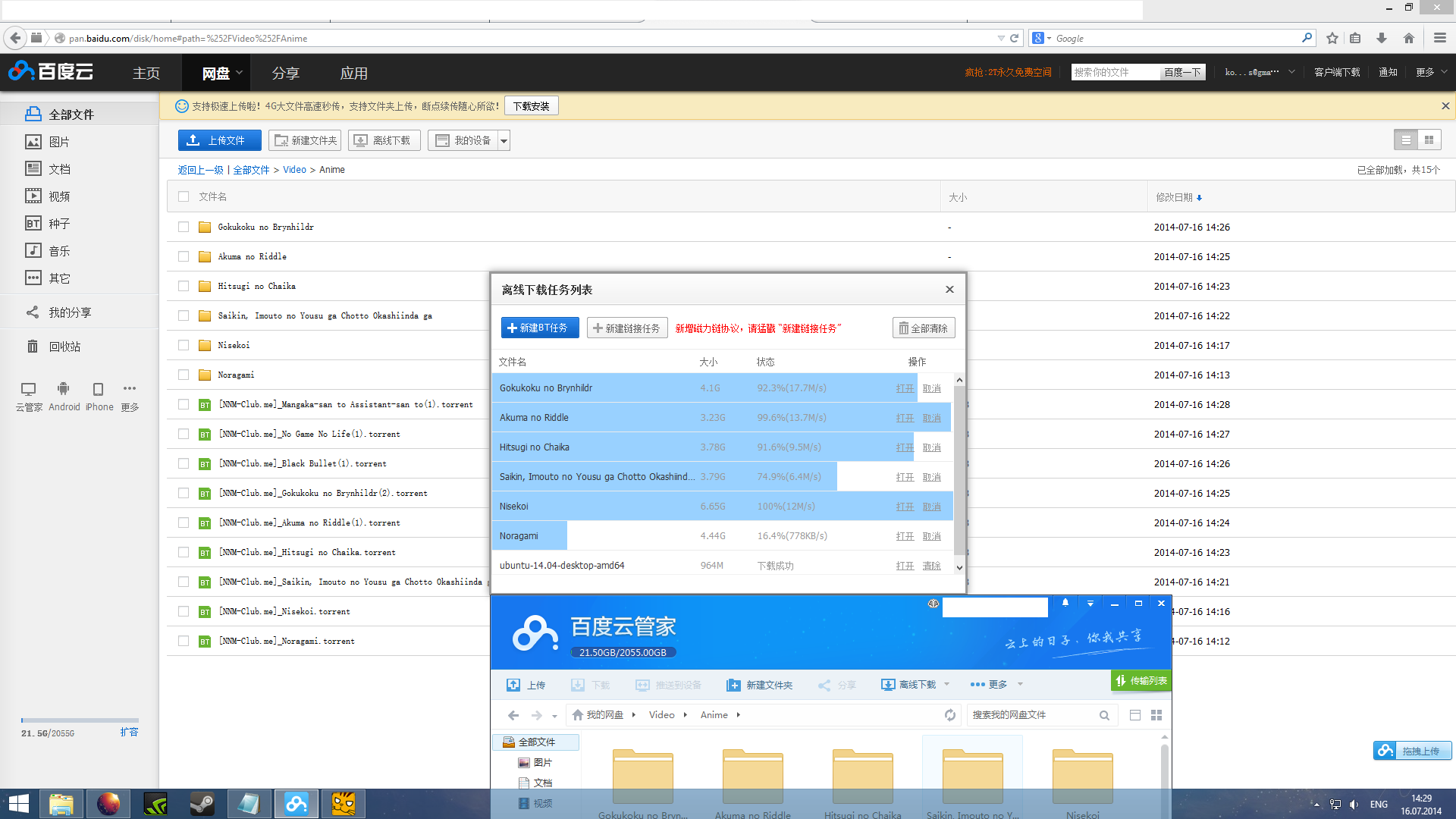Click the iPhone client icon

pyautogui.click(x=99, y=397)
